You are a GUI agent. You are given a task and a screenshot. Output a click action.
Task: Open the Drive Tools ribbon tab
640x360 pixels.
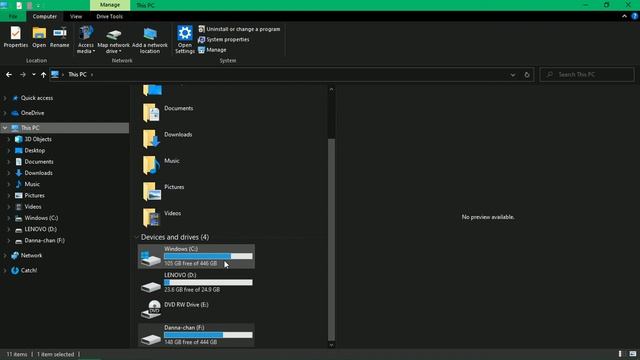[x=109, y=16]
